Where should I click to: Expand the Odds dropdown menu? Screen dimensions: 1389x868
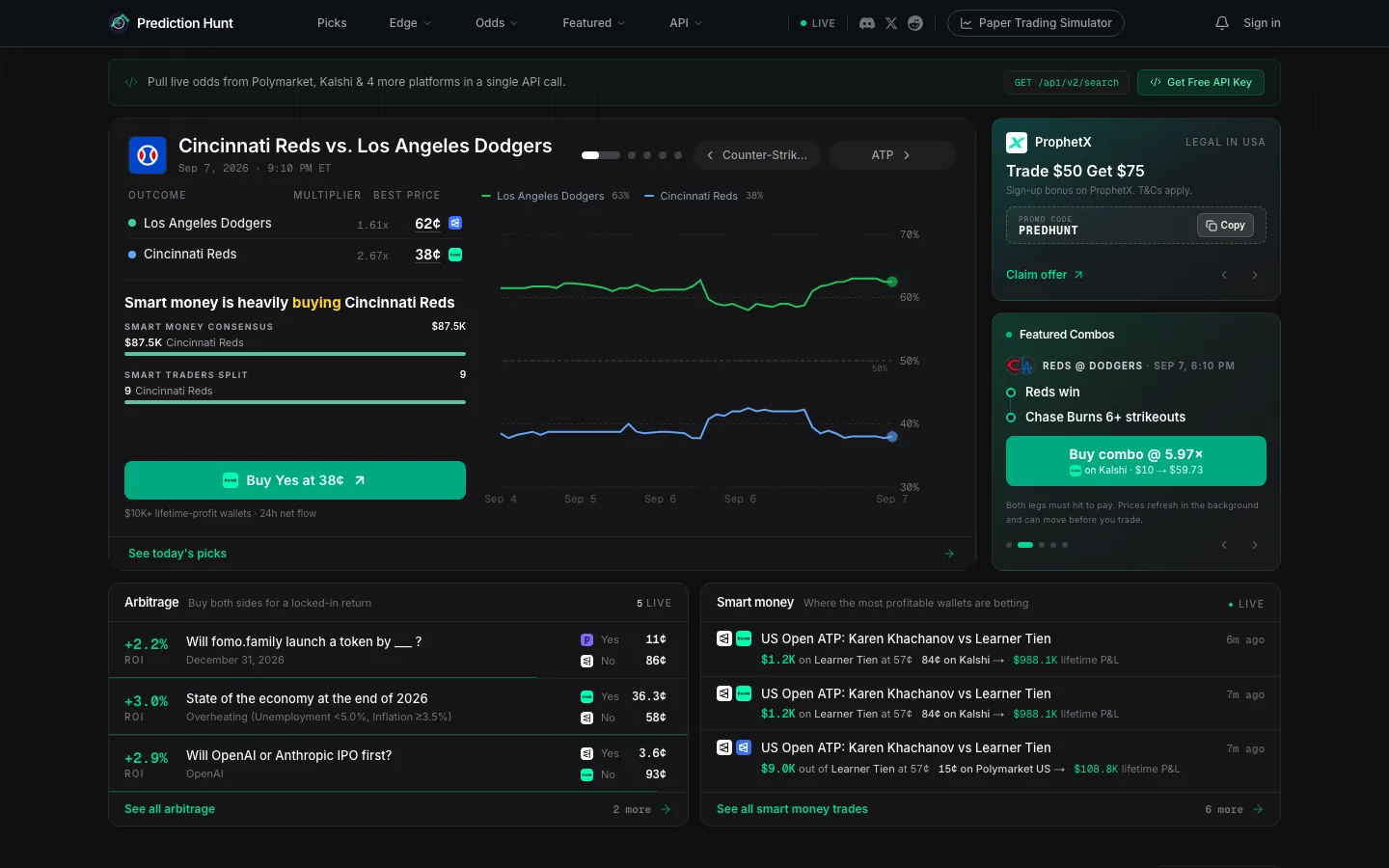(497, 23)
